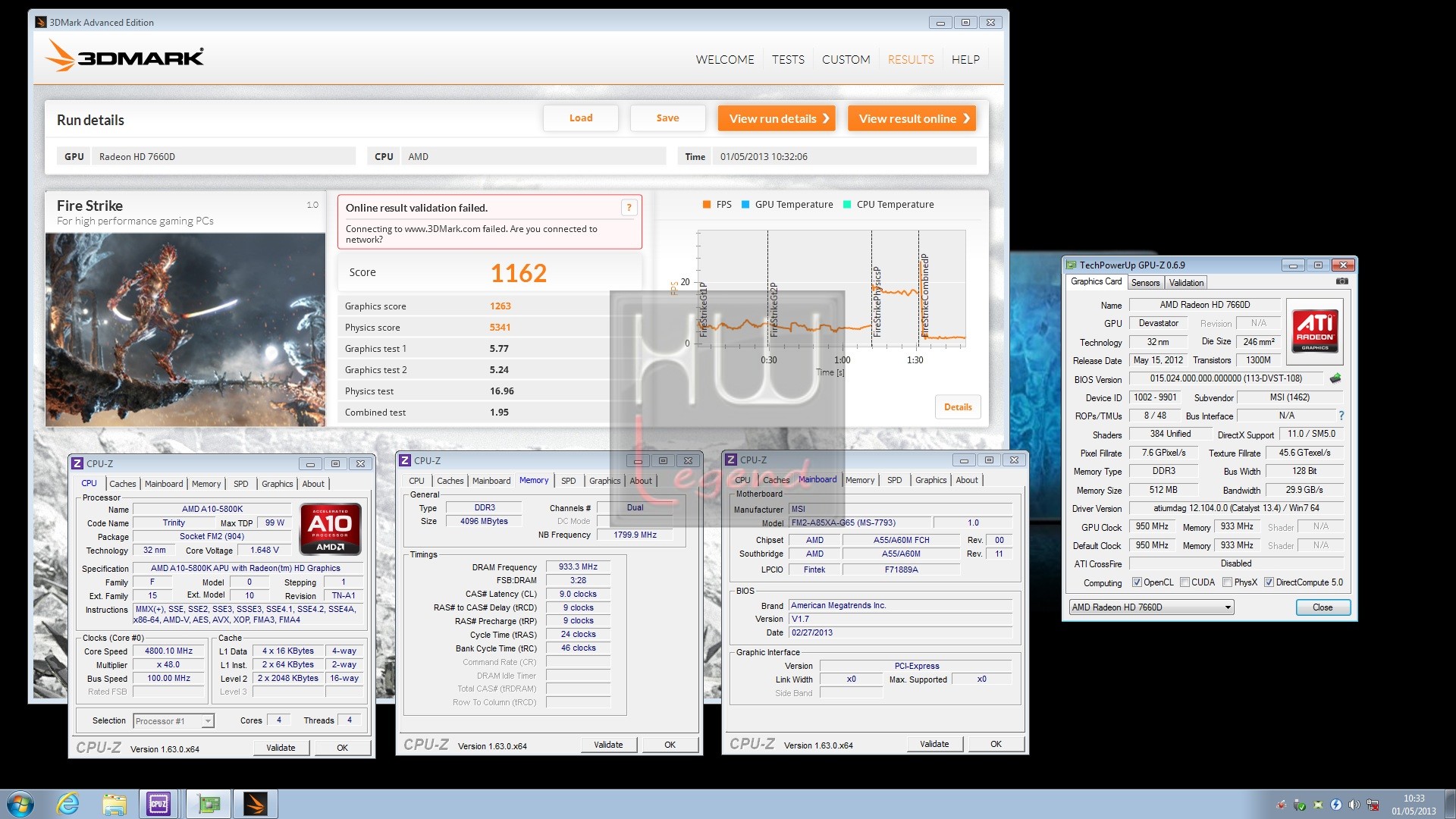Click the blue lightning bolt tray icon
Image resolution: width=1456 pixels, height=819 pixels.
(1335, 805)
